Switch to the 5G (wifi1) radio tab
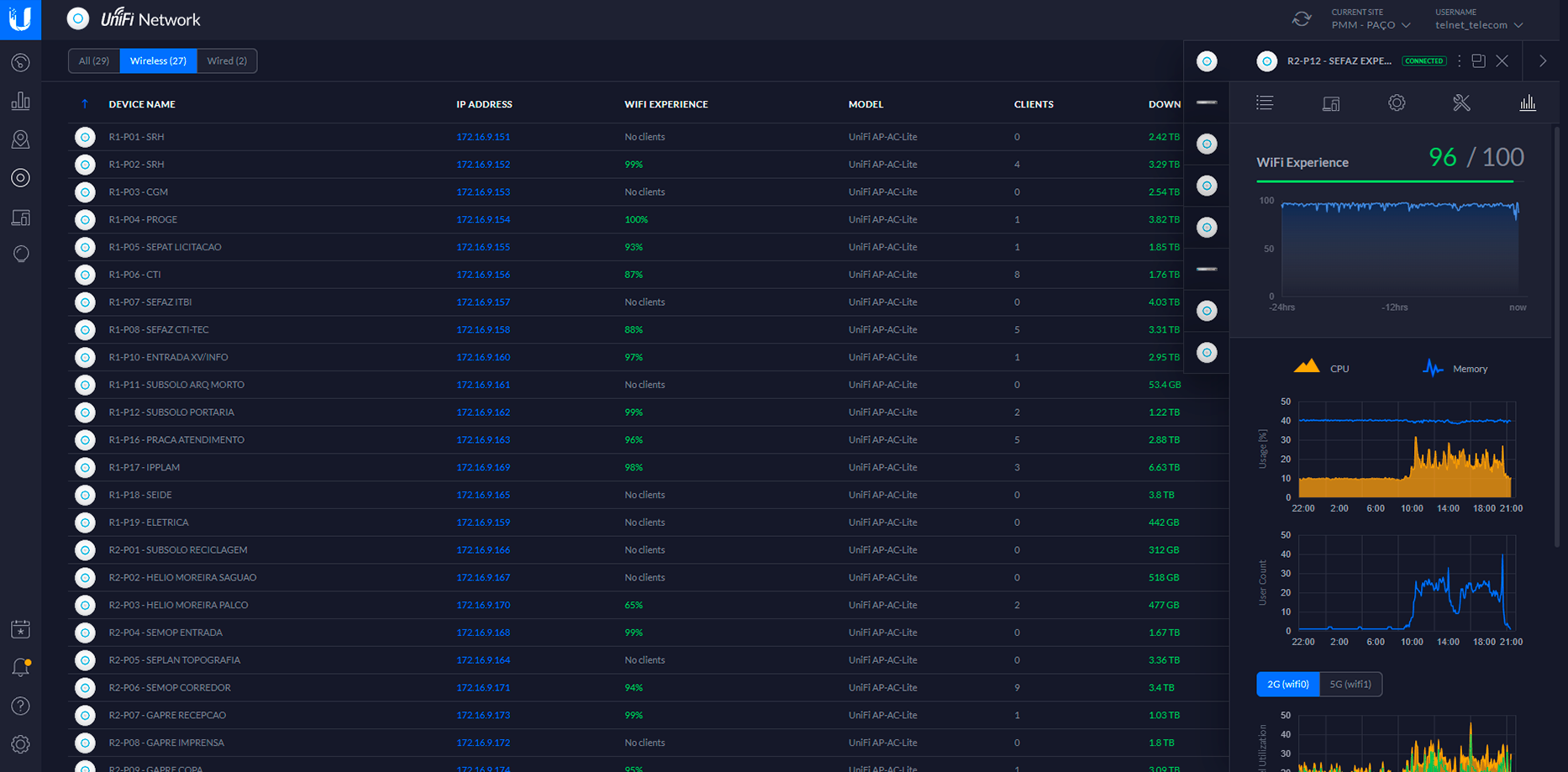 (1350, 685)
